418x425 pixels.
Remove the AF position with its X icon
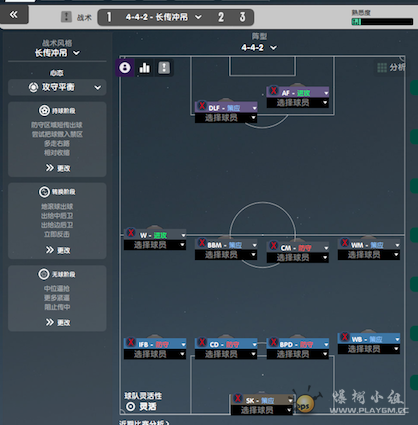pyautogui.click(x=273, y=90)
